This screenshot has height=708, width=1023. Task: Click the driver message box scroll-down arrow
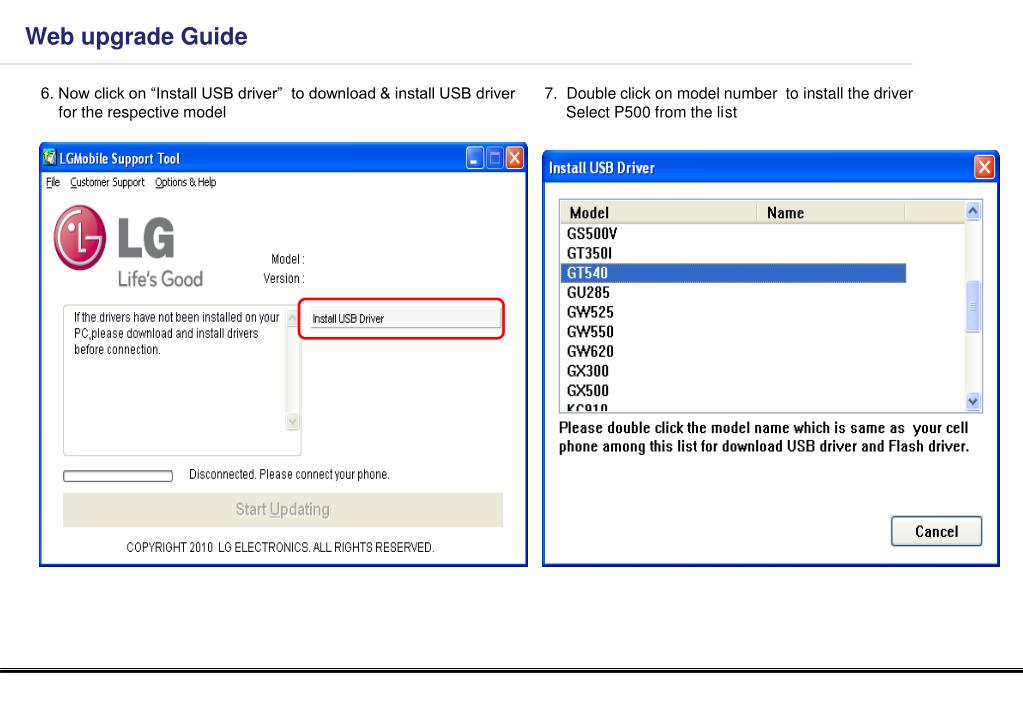click(x=293, y=422)
